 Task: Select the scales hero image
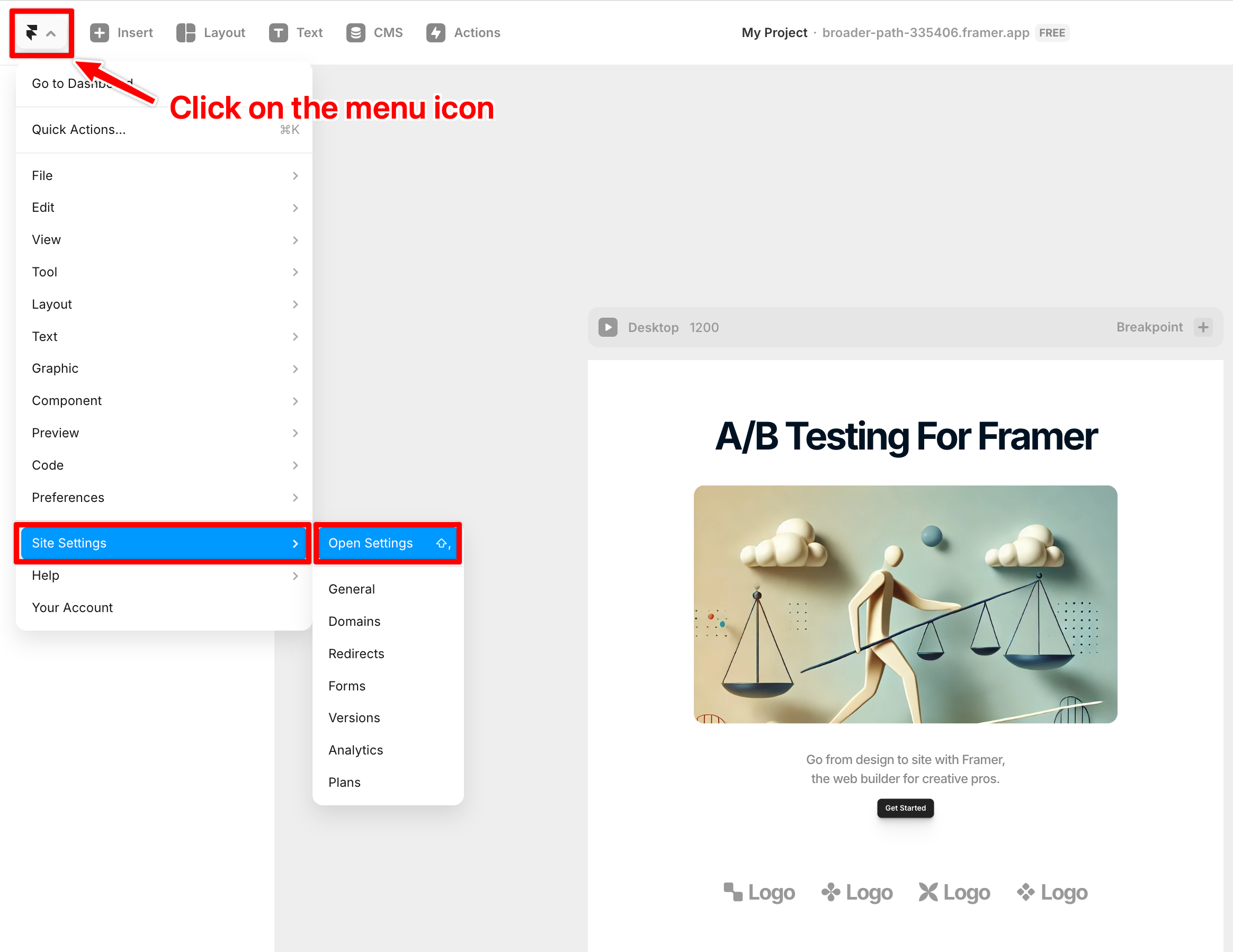pyautogui.click(x=905, y=604)
